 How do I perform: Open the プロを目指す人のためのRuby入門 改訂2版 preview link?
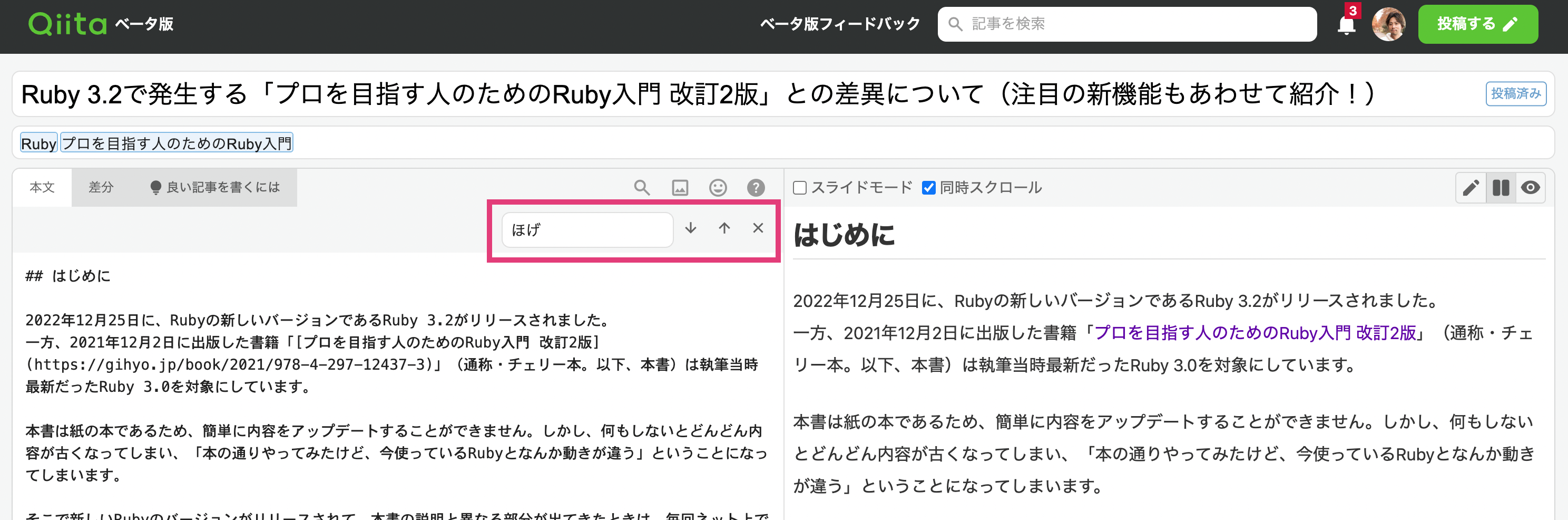tap(1255, 333)
